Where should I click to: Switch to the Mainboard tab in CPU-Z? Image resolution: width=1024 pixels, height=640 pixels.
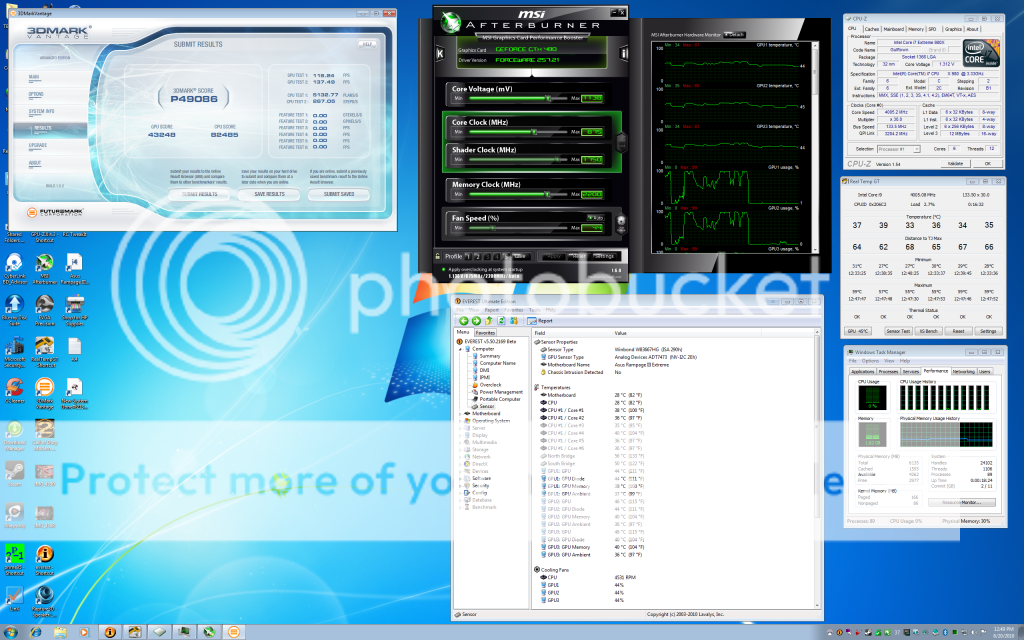(893, 29)
